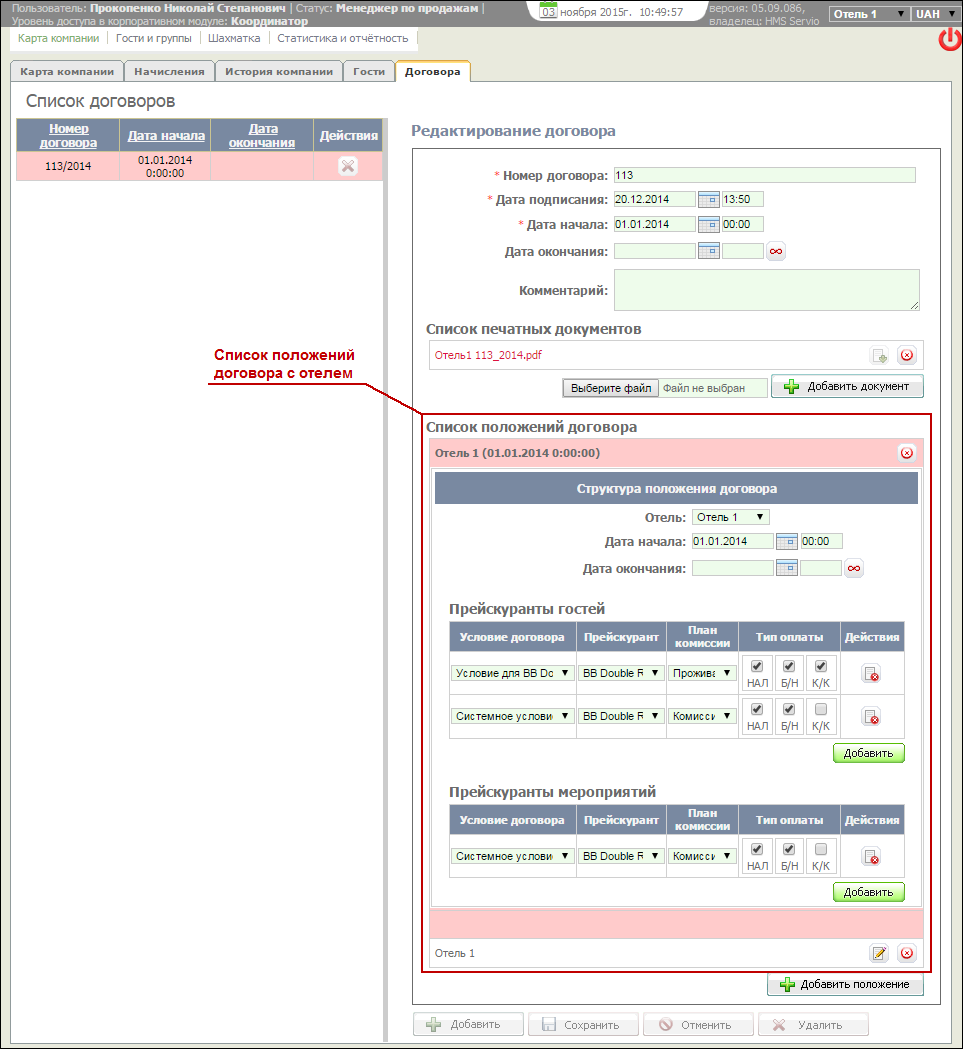Click the red power logout icon
The image size is (963, 1049).
coord(949,40)
